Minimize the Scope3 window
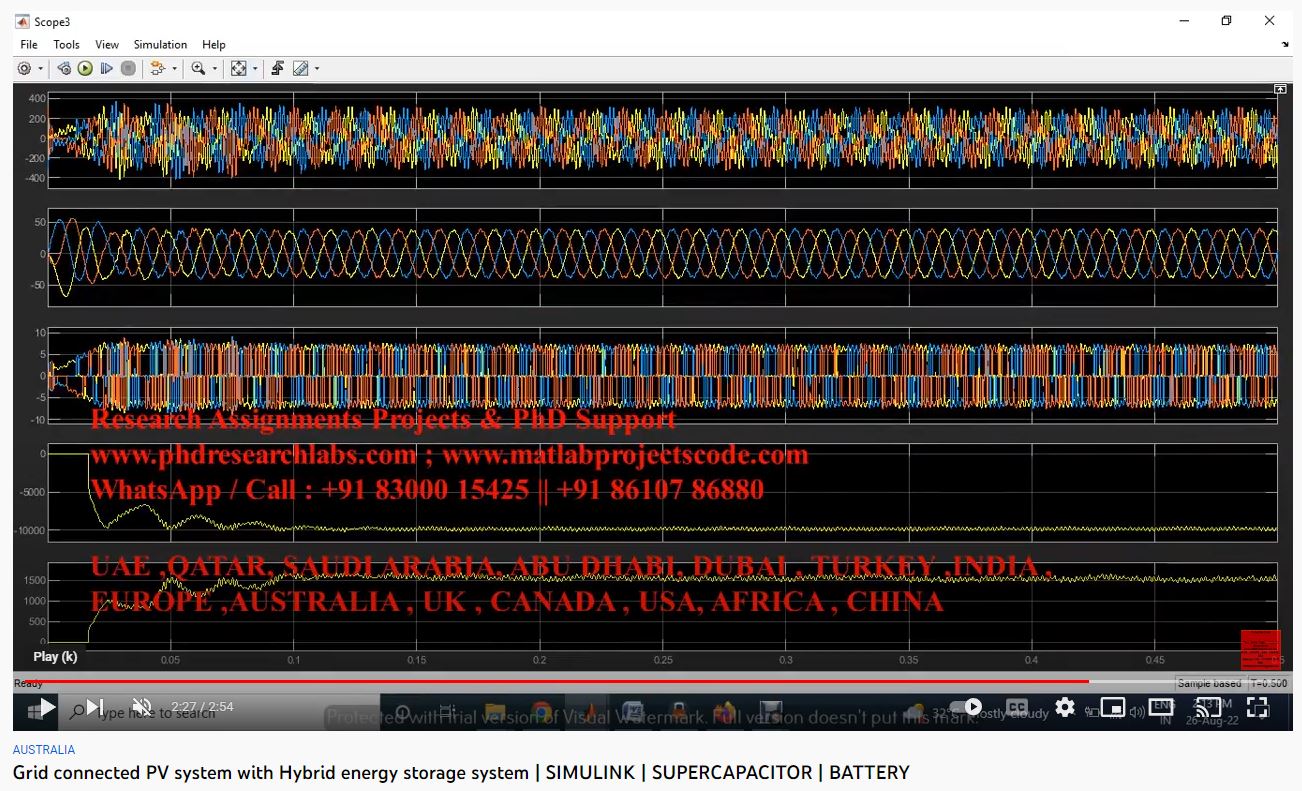 point(1182,20)
